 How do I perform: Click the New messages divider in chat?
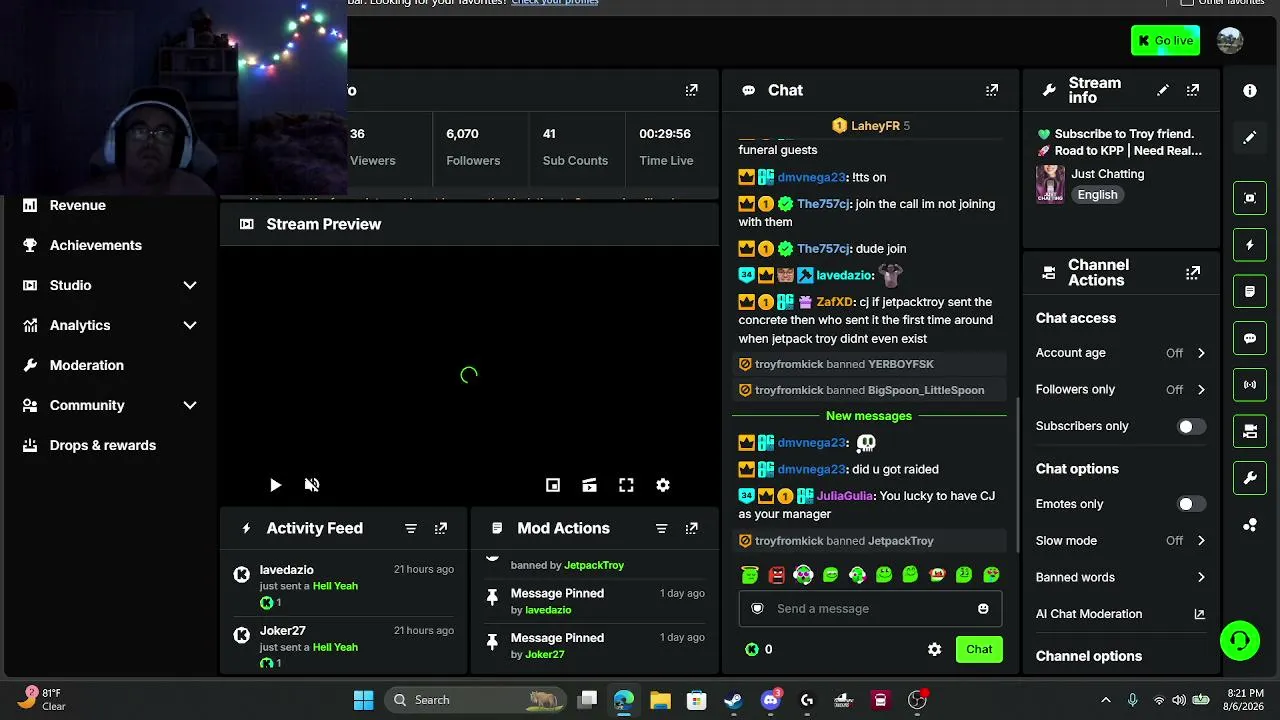[x=869, y=416]
